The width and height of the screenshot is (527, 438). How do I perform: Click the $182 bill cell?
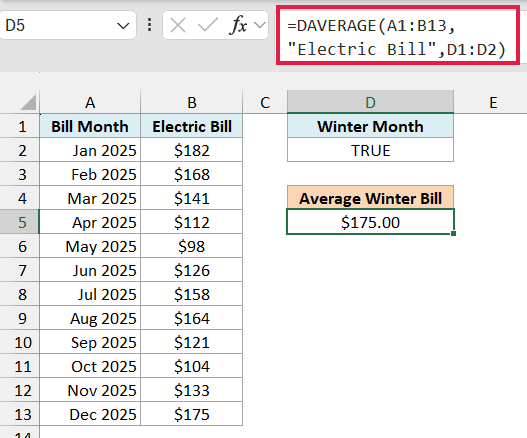192,150
